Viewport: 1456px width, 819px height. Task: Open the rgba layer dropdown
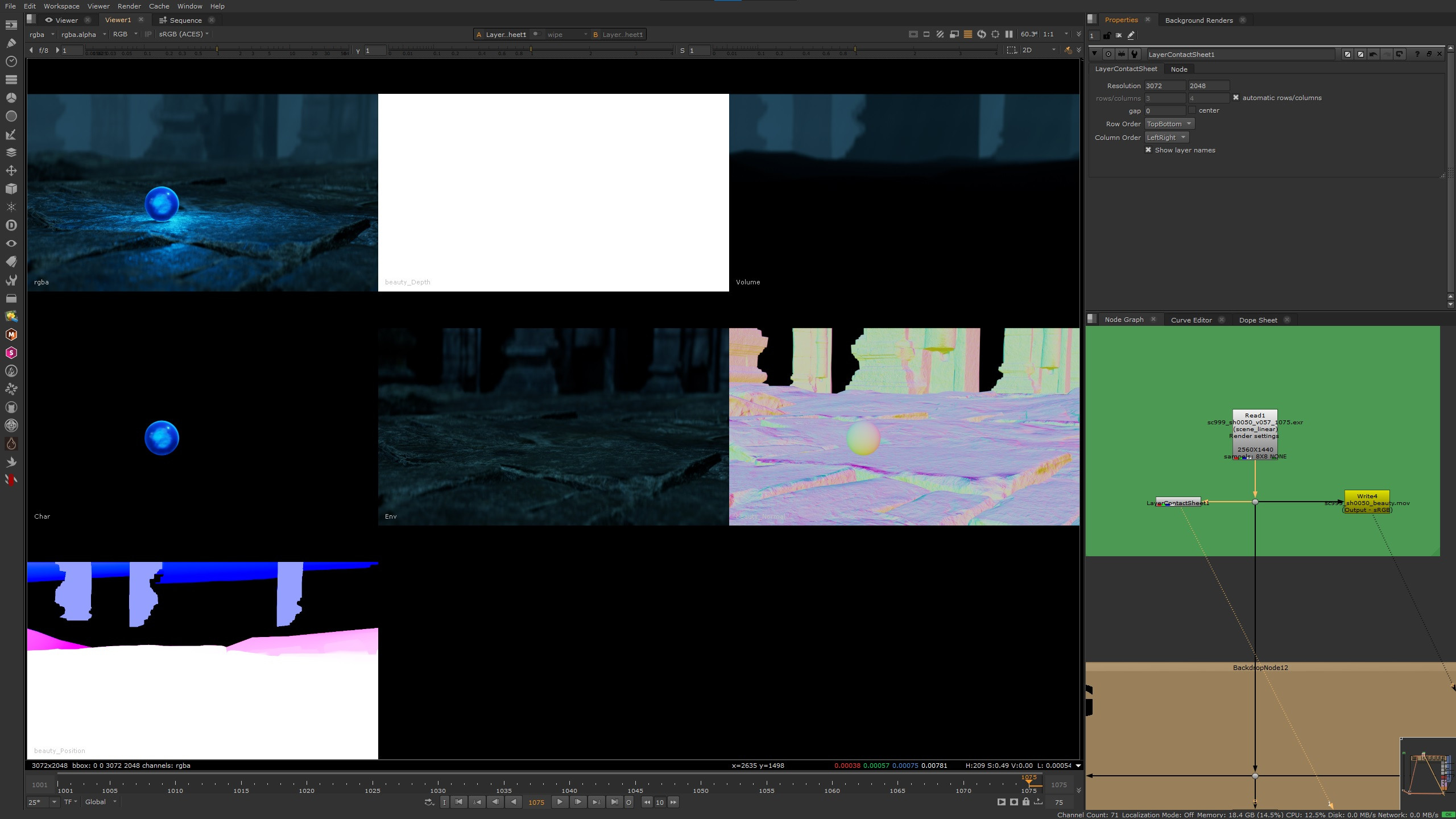pos(42,34)
